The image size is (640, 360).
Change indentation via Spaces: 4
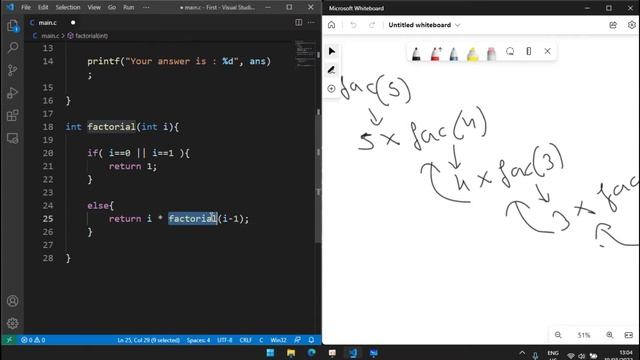coord(198,340)
